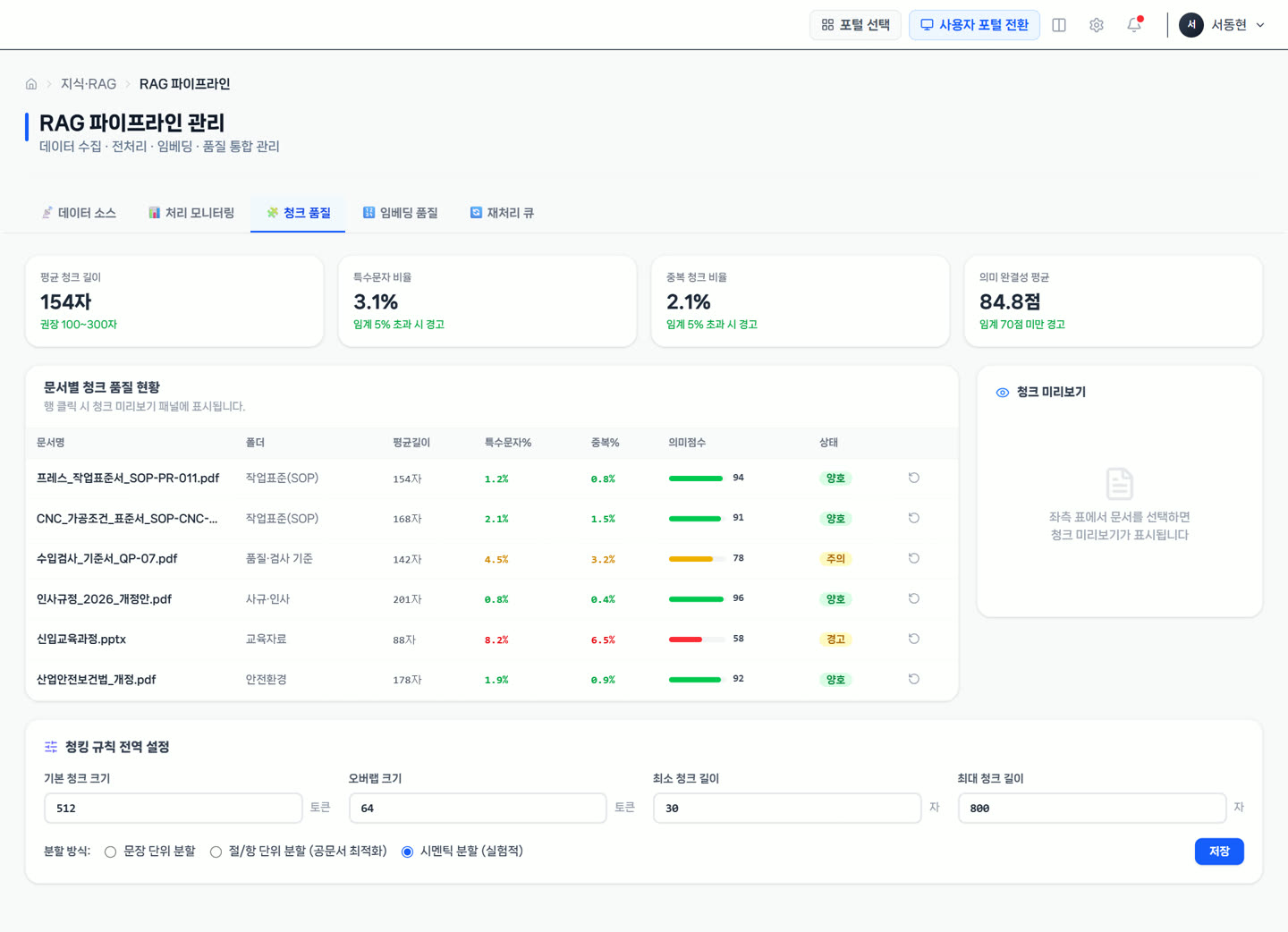
Task: Open the 임베딩 품질 tab
Action: pos(400,213)
